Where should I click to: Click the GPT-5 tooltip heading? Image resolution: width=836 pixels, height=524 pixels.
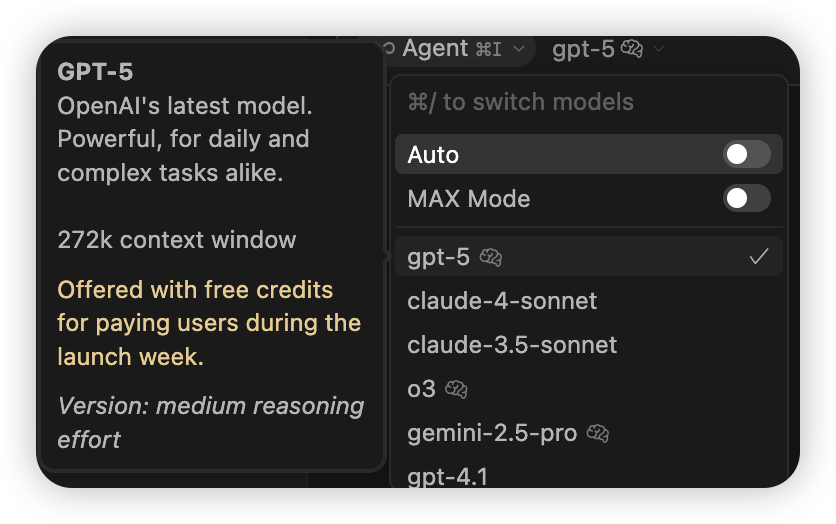point(96,72)
